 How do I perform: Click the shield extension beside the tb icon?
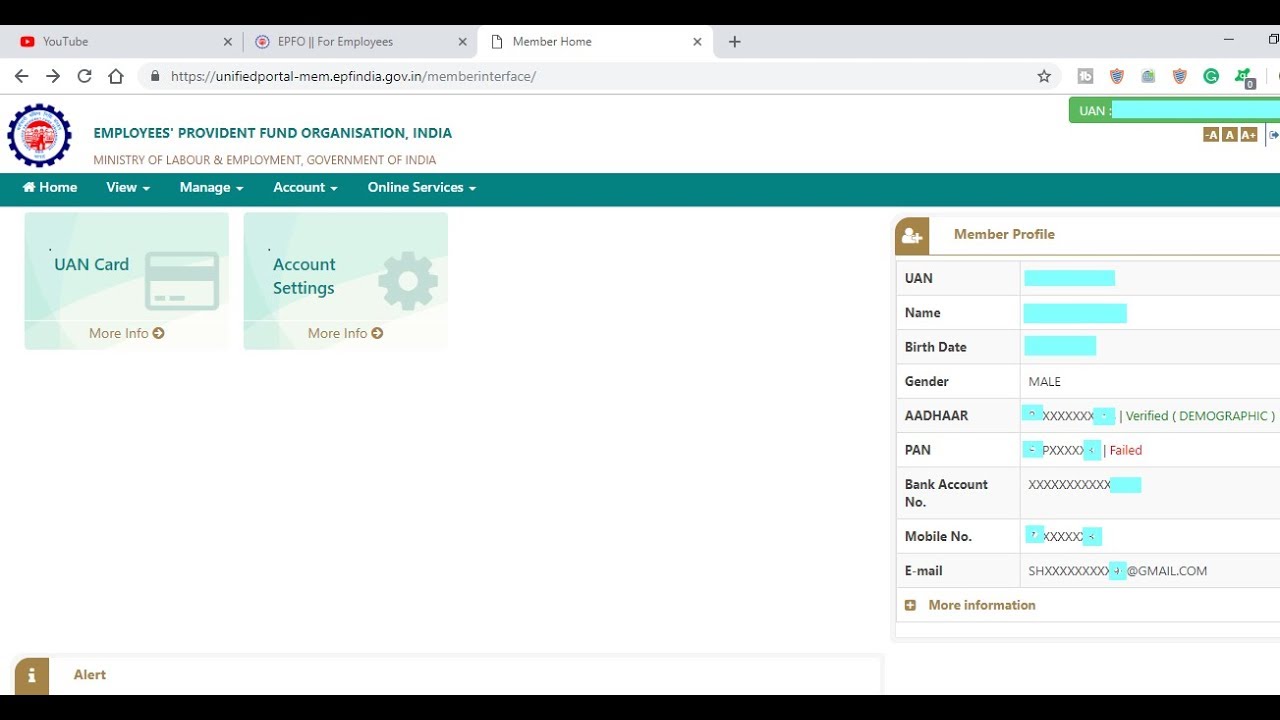tap(1117, 76)
